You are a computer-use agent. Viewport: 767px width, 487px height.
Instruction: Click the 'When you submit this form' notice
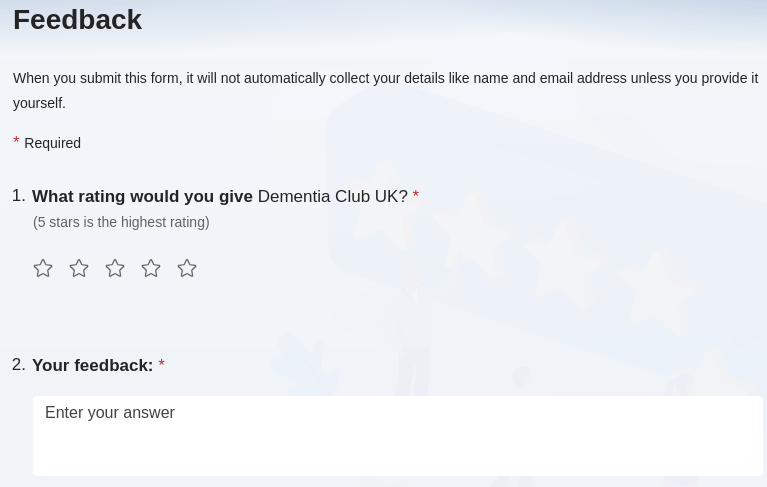tap(385, 78)
